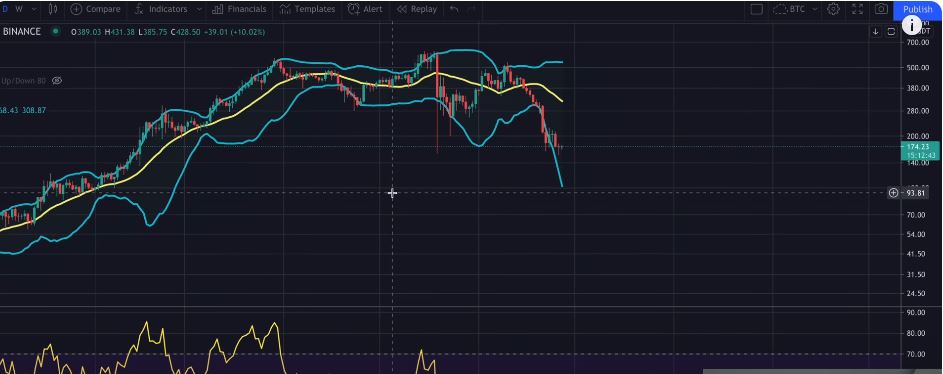Screen dimensions: 943x374
Task: Open the BTC cloud layout dropdown
Action: point(796,9)
